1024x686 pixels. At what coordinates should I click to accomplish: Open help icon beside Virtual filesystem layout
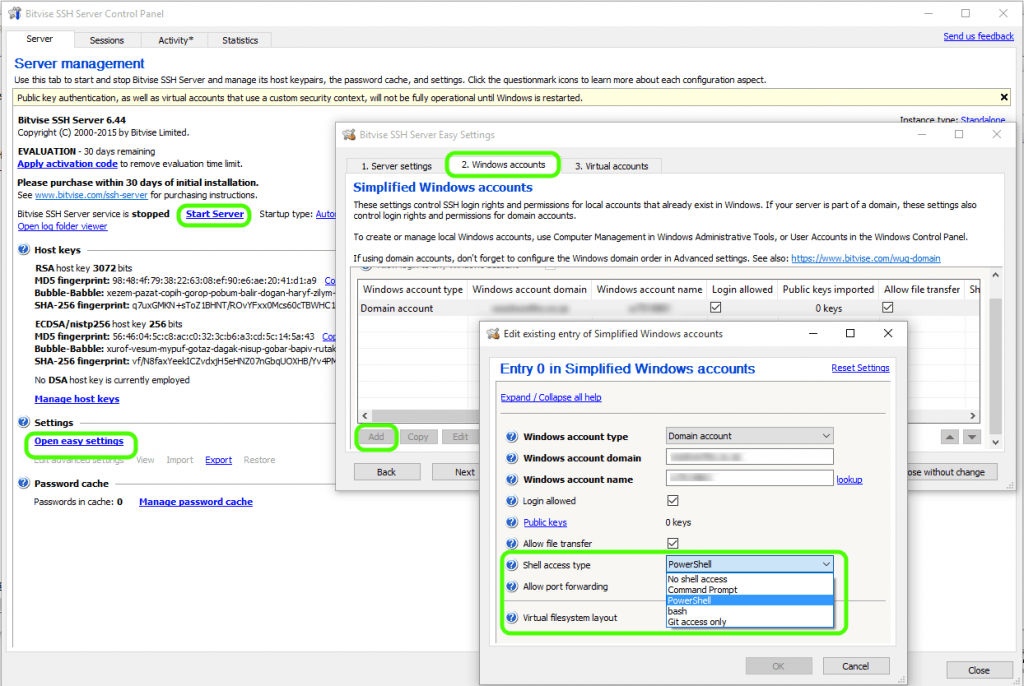512,617
